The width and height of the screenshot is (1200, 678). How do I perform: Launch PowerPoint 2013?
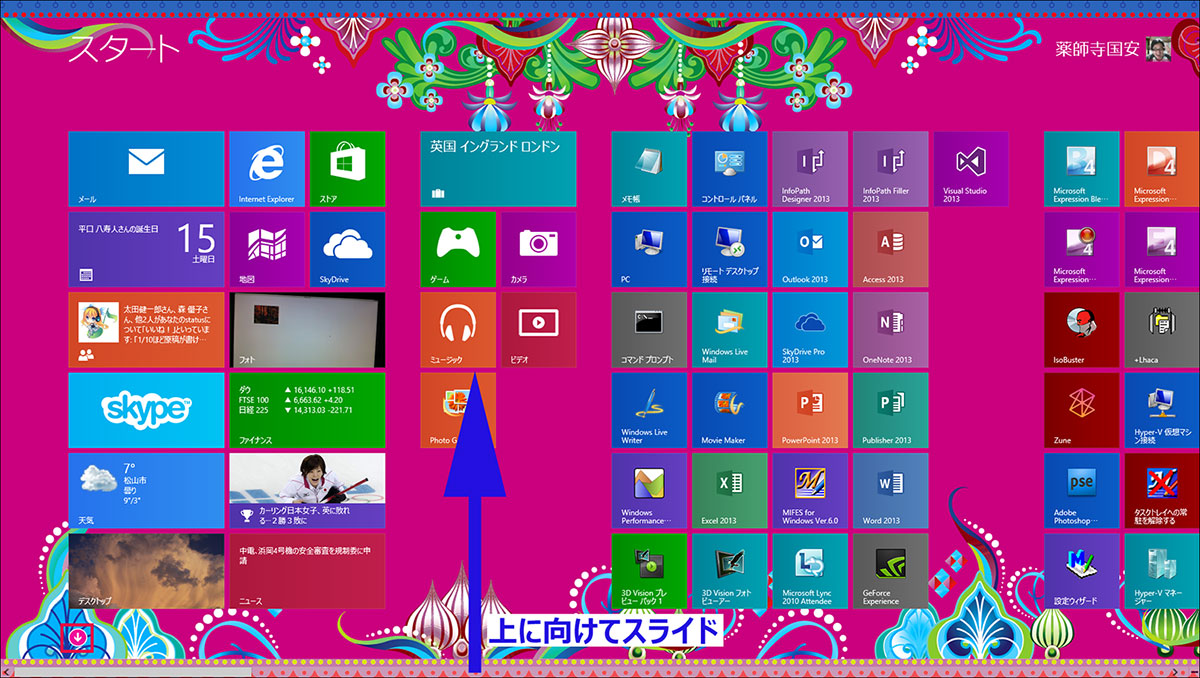point(810,410)
